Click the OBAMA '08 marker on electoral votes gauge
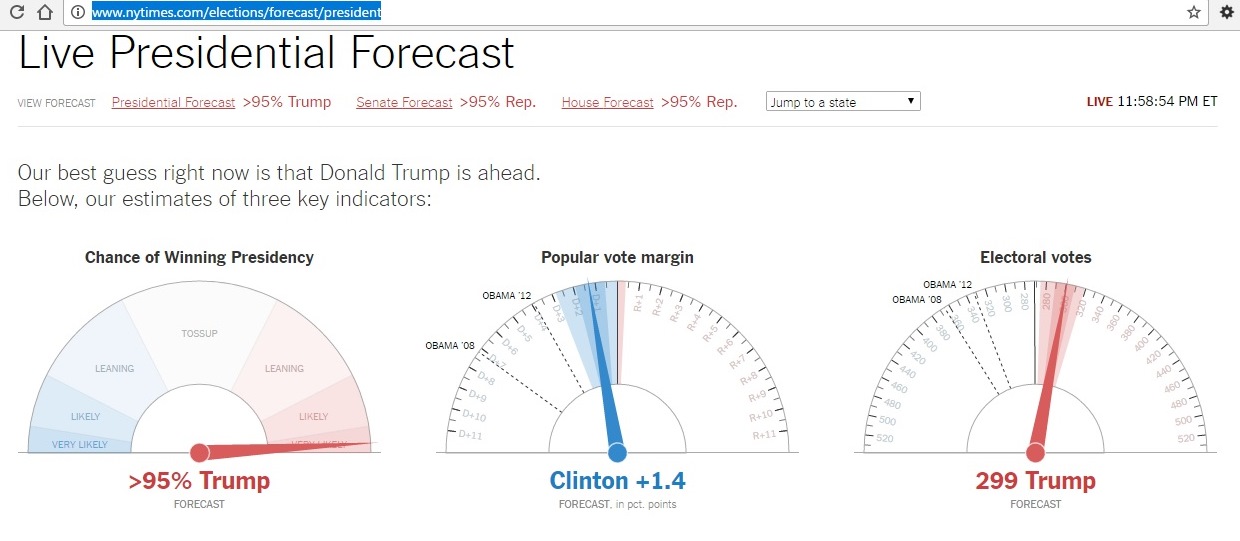1240x541 pixels. (x=915, y=300)
